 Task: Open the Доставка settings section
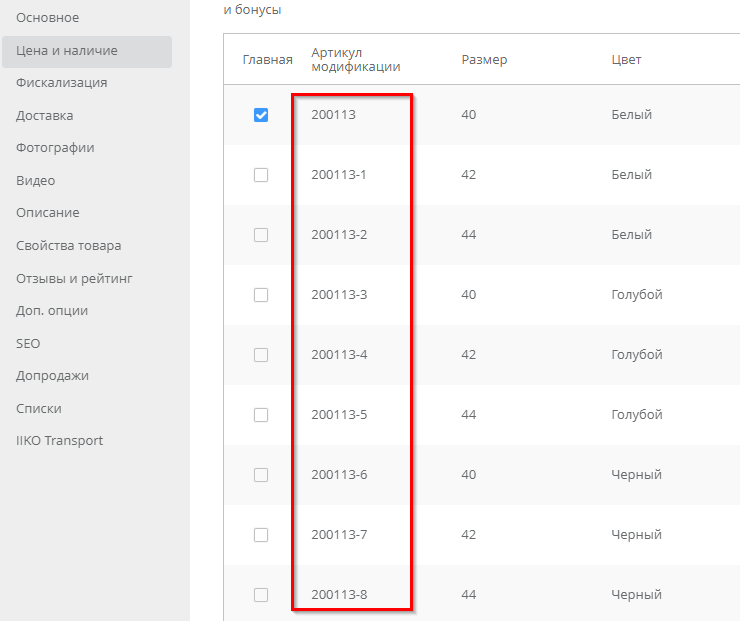(x=45, y=116)
